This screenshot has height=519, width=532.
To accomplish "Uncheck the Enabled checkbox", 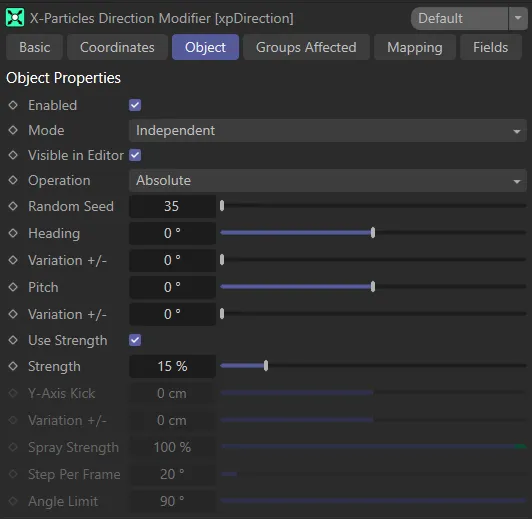I will [135, 105].
